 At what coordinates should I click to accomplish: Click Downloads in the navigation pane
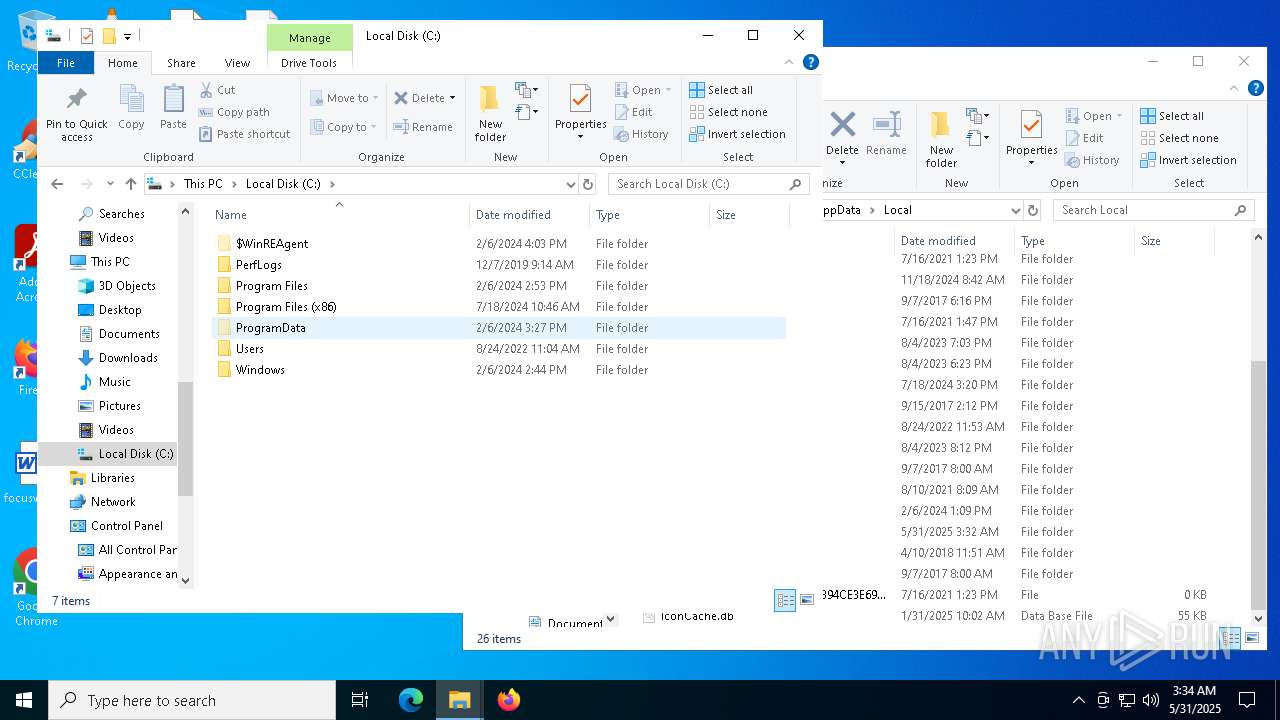point(128,358)
